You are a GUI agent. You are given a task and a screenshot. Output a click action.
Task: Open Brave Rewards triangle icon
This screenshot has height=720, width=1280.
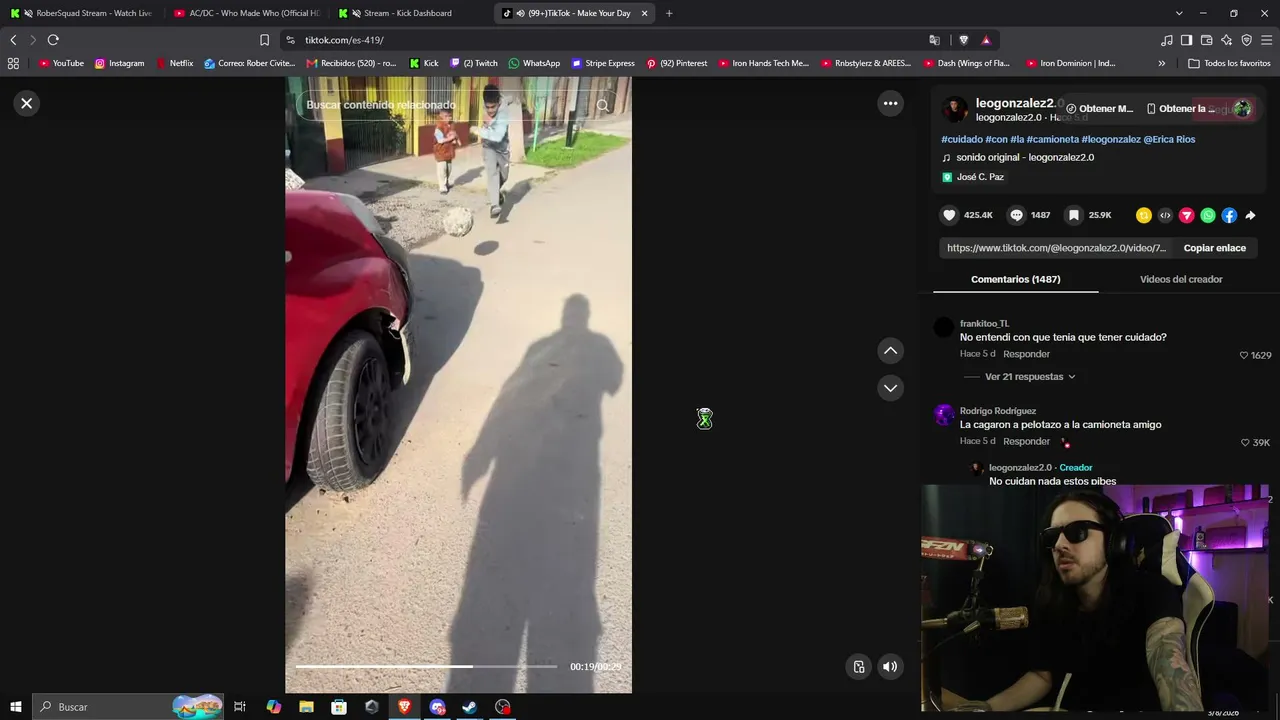click(x=986, y=40)
